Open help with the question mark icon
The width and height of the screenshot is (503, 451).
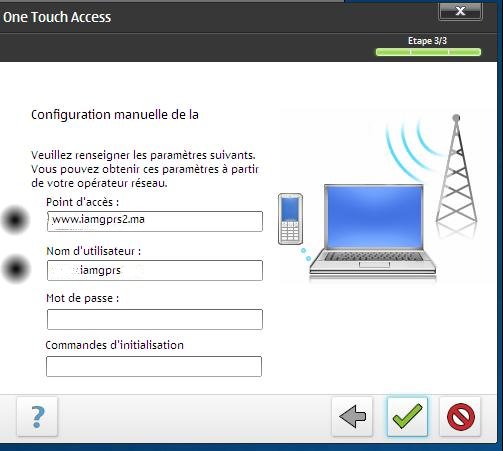tap(37, 416)
